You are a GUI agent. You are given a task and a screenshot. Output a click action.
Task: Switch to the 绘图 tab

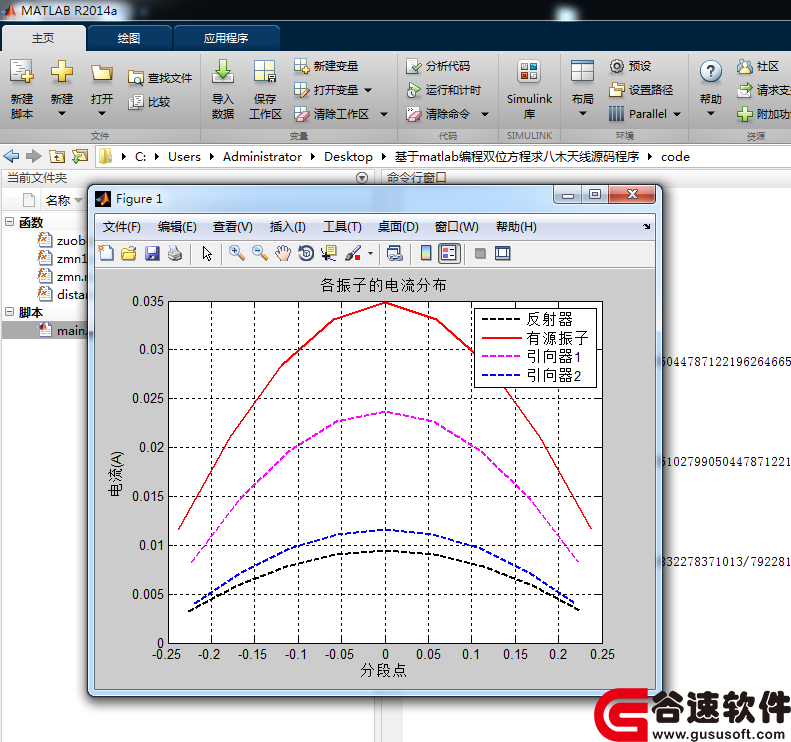click(129, 38)
